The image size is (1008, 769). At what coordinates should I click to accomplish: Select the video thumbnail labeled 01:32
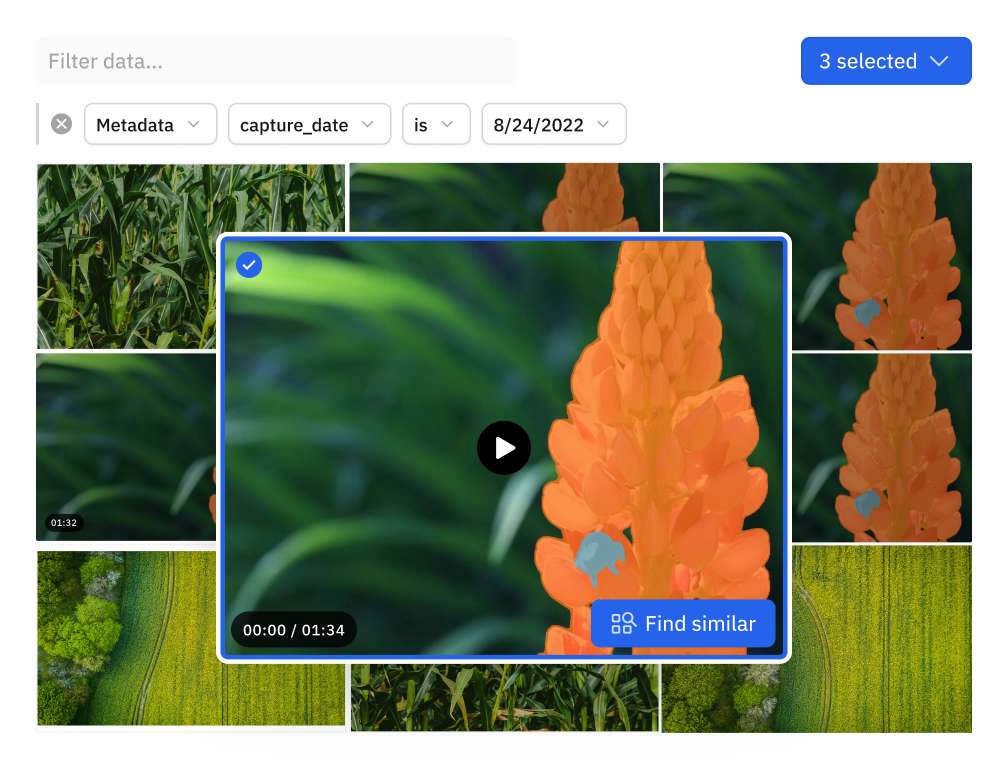coord(126,447)
